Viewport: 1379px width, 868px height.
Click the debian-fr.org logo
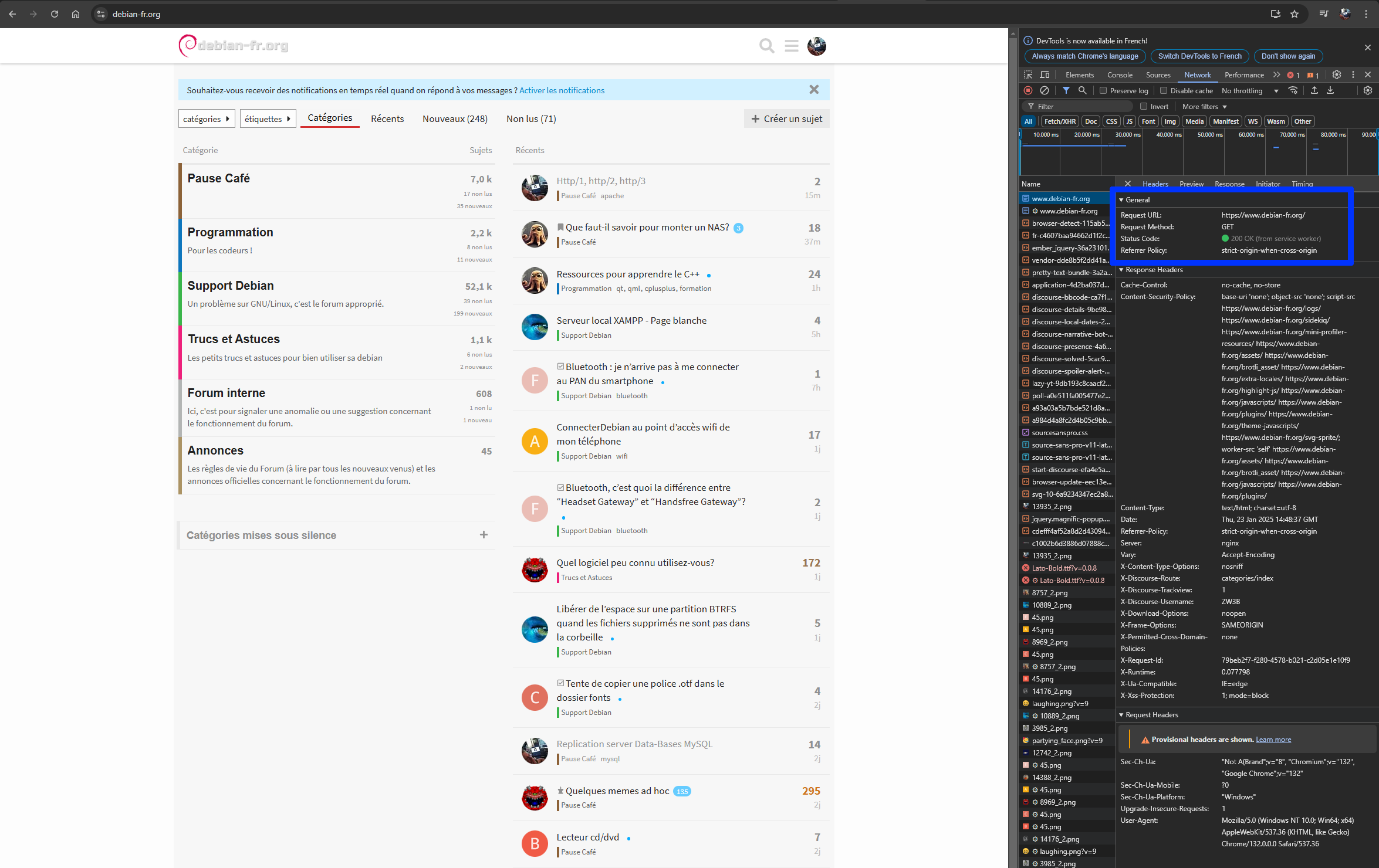(x=234, y=46)
